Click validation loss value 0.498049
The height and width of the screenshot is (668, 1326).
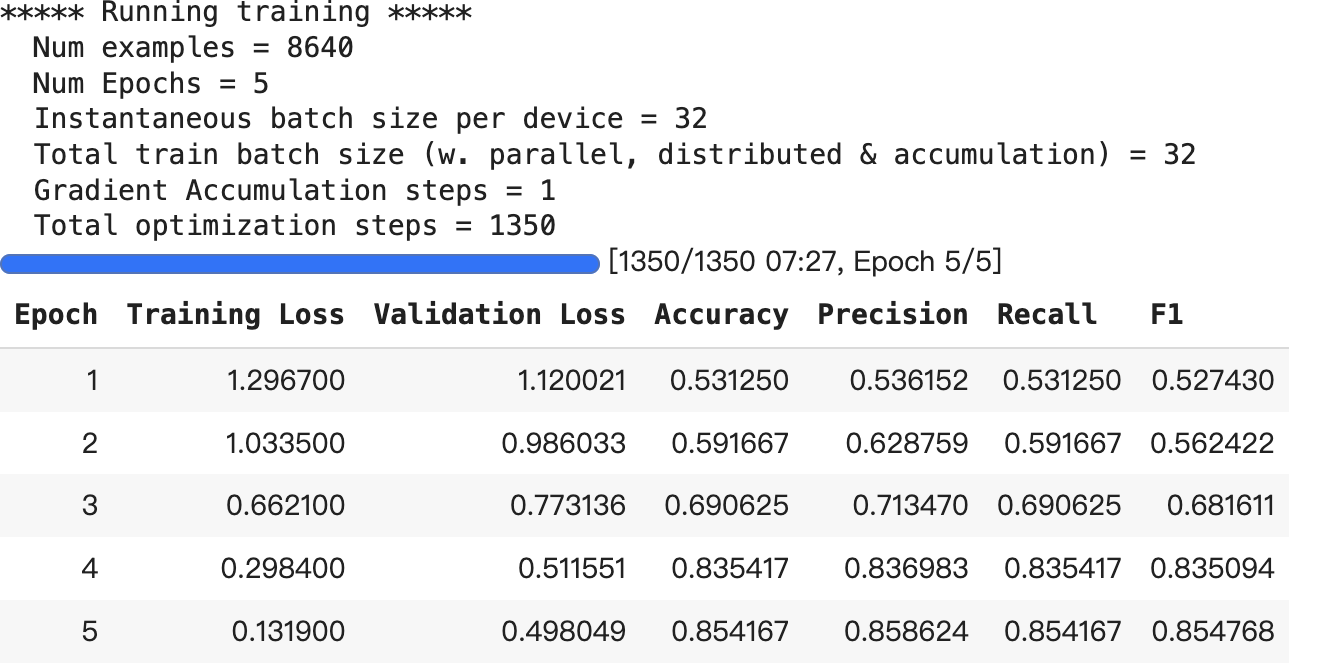[x=564, y=632]
